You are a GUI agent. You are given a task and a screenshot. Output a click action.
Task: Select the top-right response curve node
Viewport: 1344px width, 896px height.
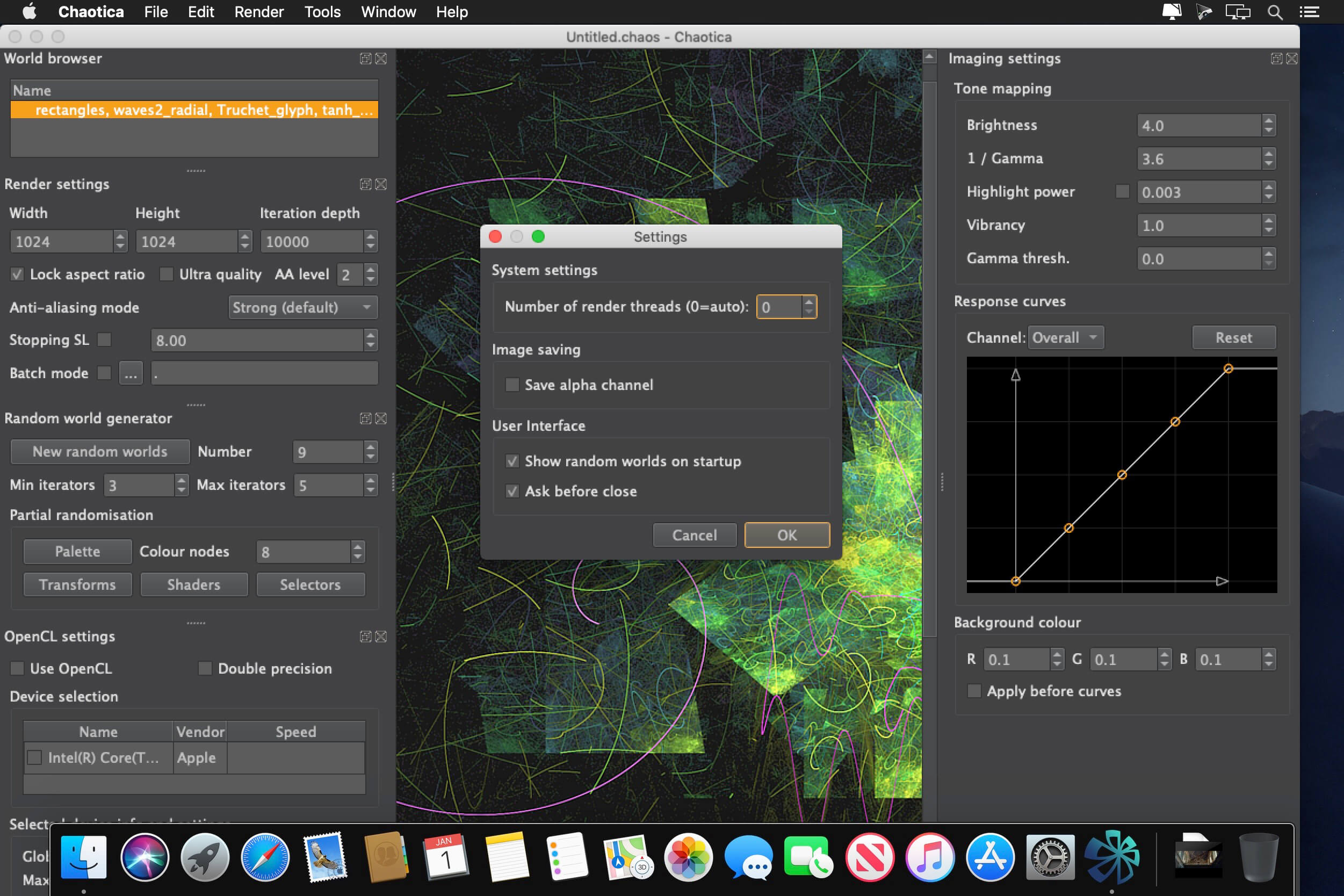click(1228, 368)
